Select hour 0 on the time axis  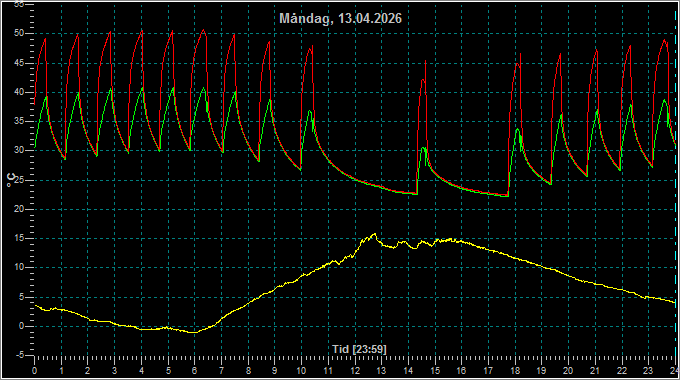[35, 371]
